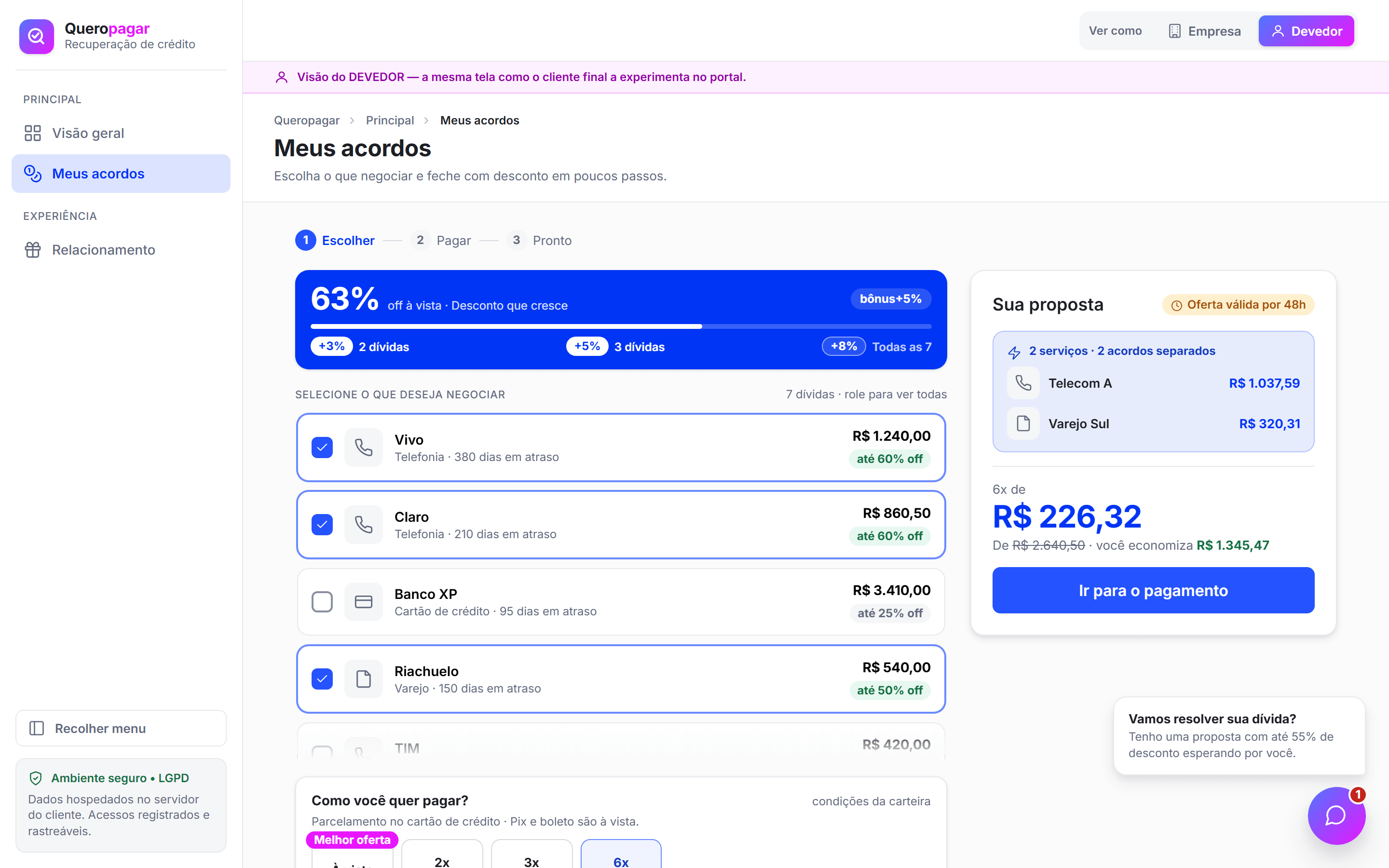Click the Principal breadcrumb link
Viewport: 1389px width, 868px height.
390,121
